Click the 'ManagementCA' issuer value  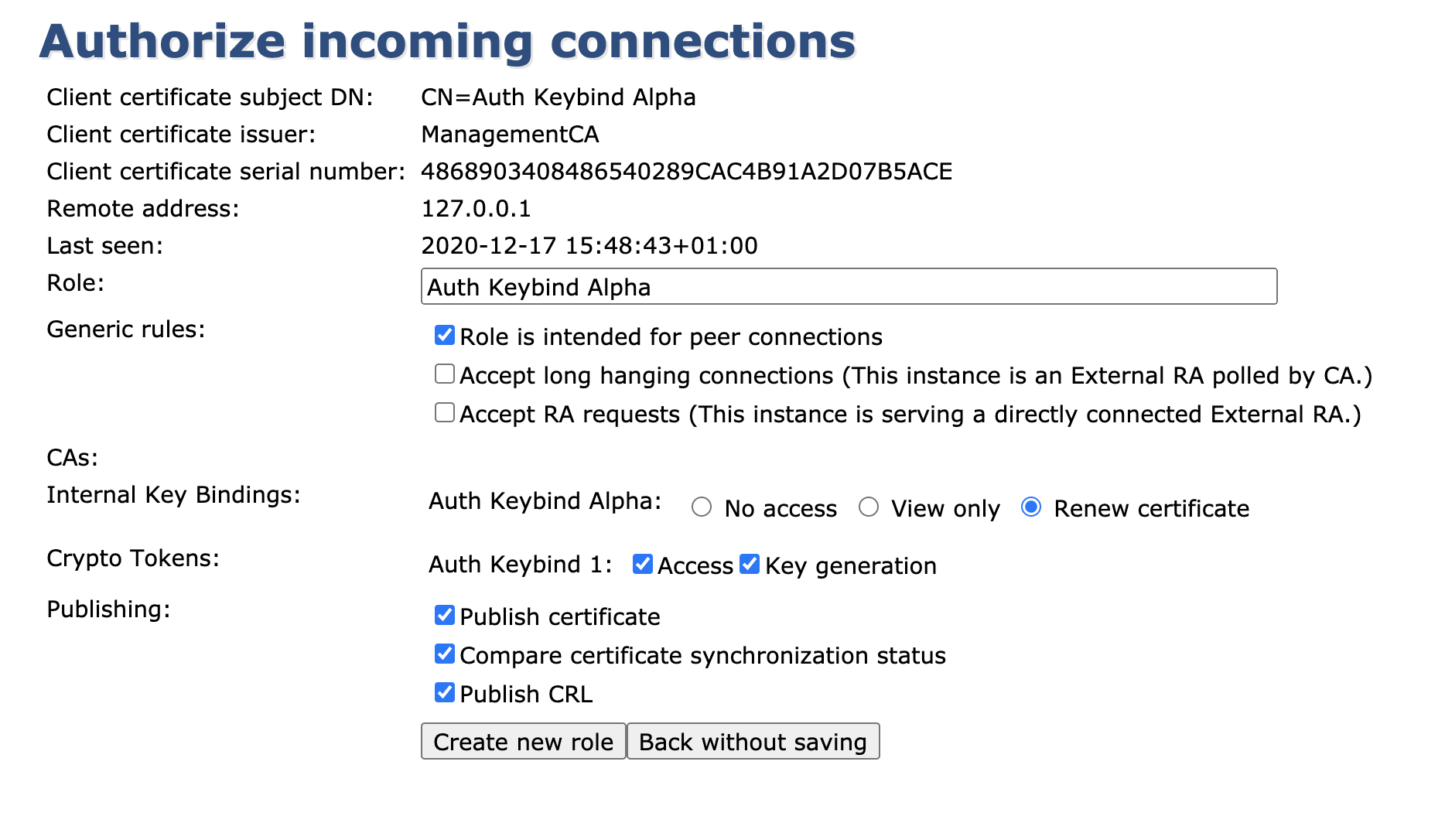(x=510, y=135)
